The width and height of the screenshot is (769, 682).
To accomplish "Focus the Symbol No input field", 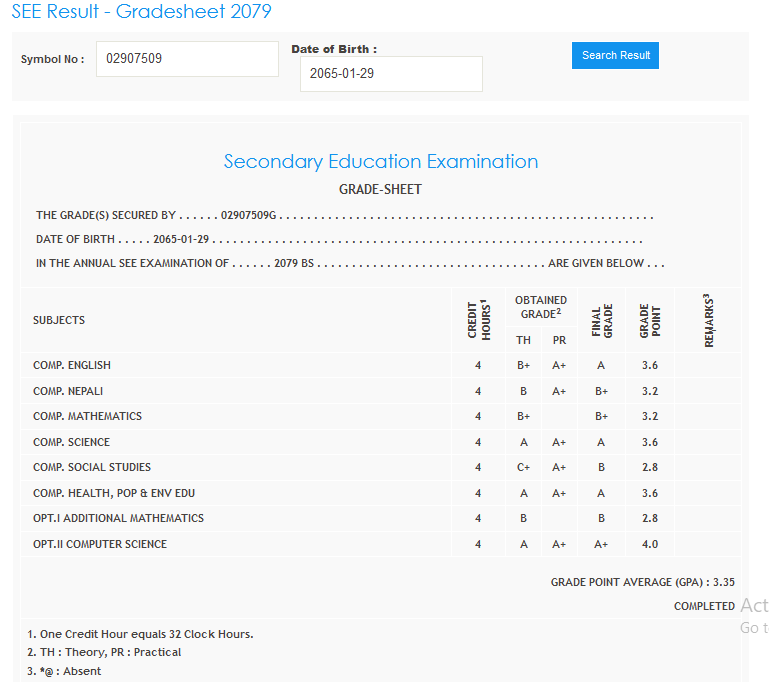I will tap(187, 59).
